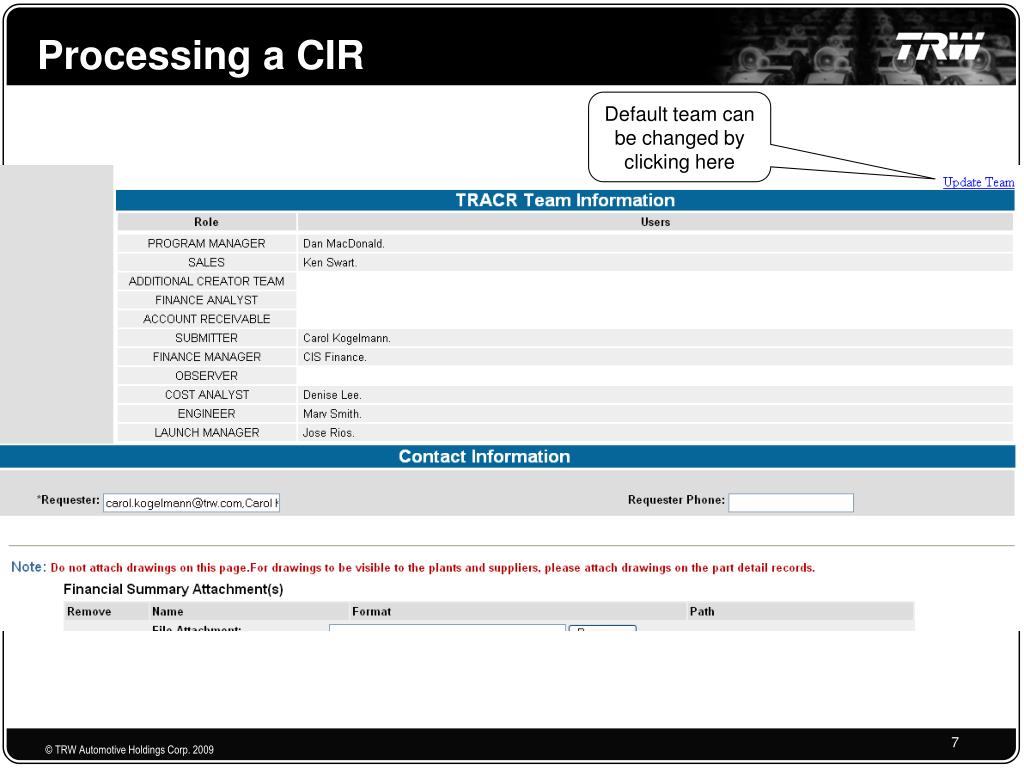Select the ENGINEER role cell
1024x768 pixels.
206,414
